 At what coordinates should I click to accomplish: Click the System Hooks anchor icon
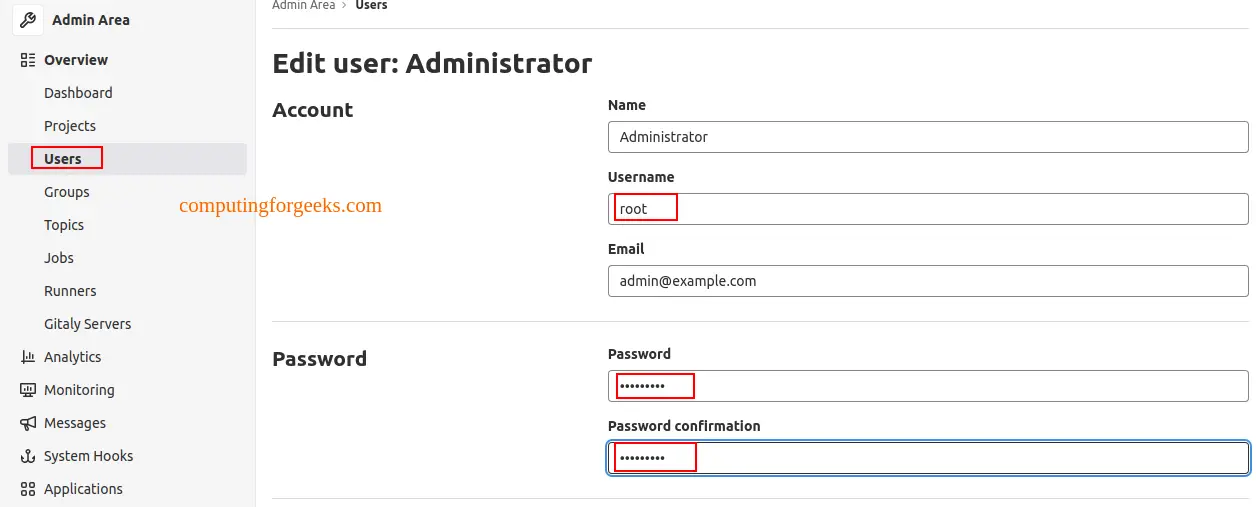point(28,456)
